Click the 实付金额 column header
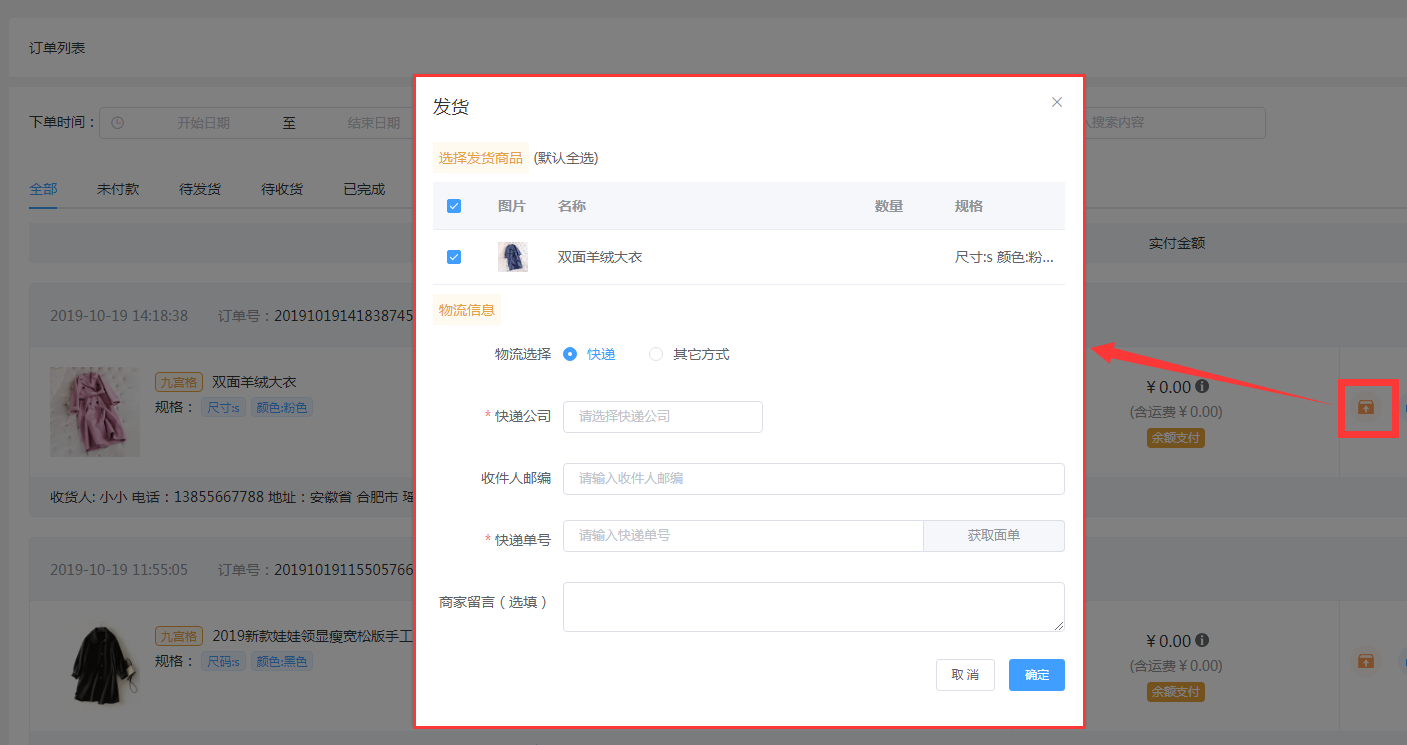 tap(1177, 243)
